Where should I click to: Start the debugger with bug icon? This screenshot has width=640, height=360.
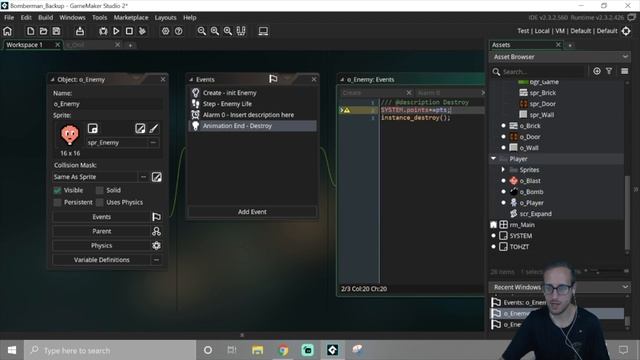coord(103,31)
